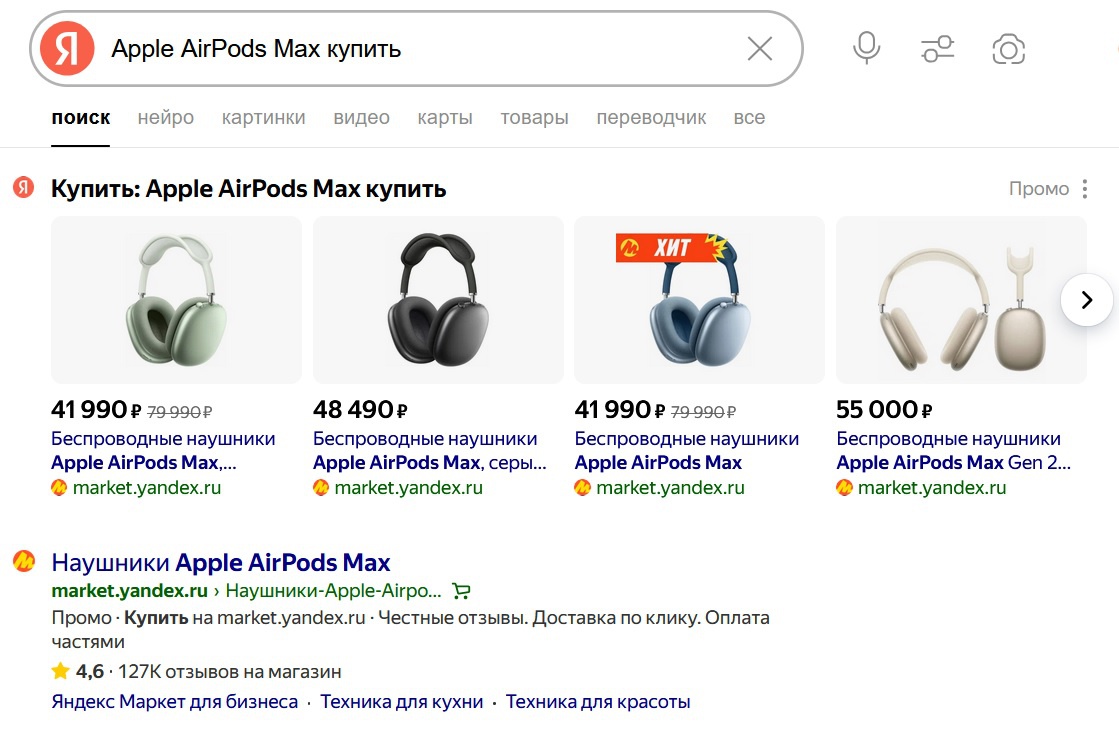Open search filter settings icon
The height and width of the screenshot is (735, 1119).
click(x=937, y=48)
